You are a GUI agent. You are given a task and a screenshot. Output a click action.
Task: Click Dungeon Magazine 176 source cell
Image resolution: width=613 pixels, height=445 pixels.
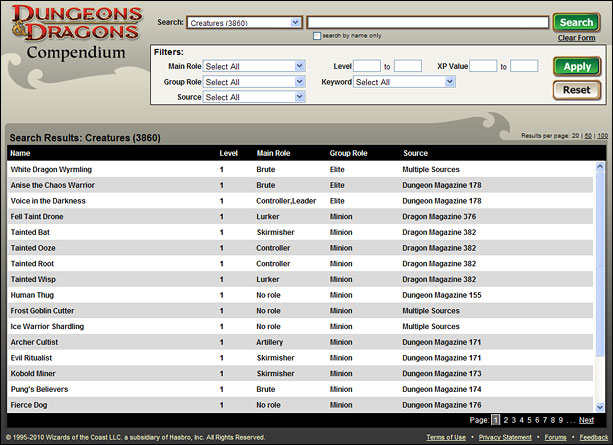pyautogui.click(x=442, y=405)
